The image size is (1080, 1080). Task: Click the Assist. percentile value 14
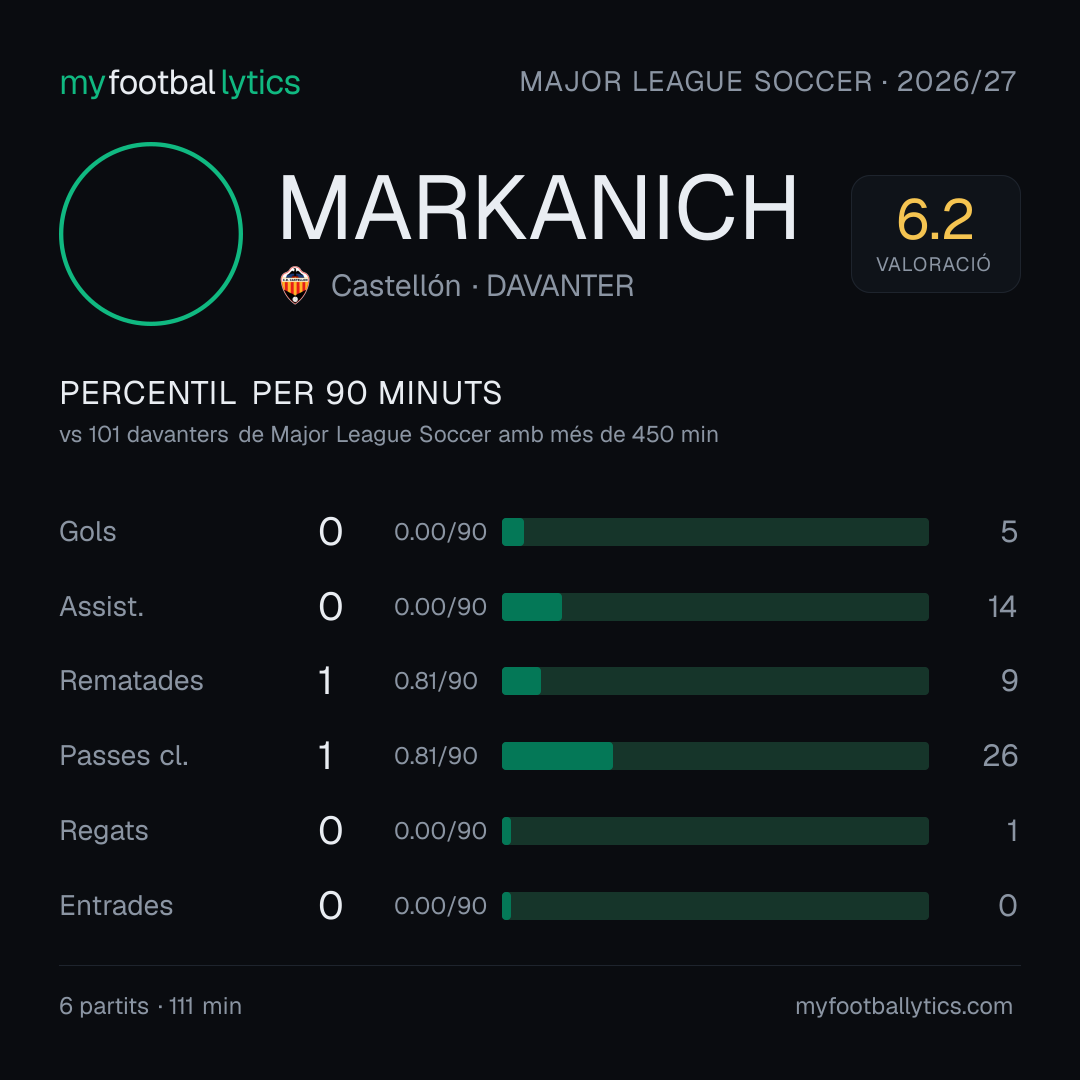coord(1002,607)
